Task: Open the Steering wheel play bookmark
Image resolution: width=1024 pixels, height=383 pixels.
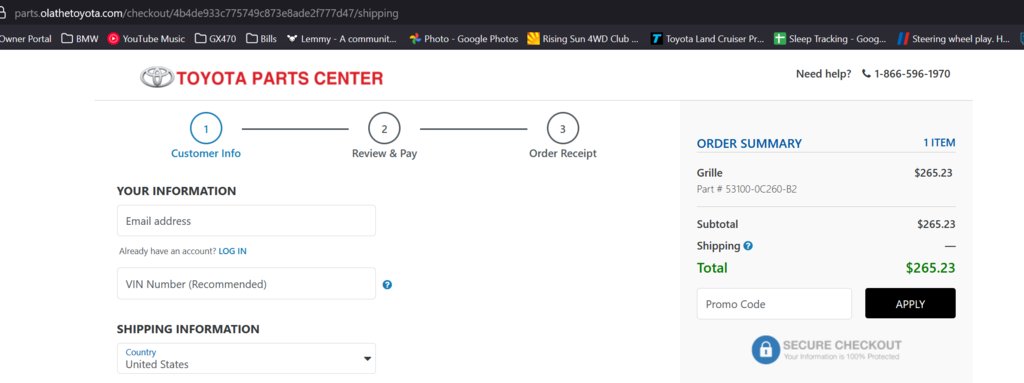Action: (954, 39)
